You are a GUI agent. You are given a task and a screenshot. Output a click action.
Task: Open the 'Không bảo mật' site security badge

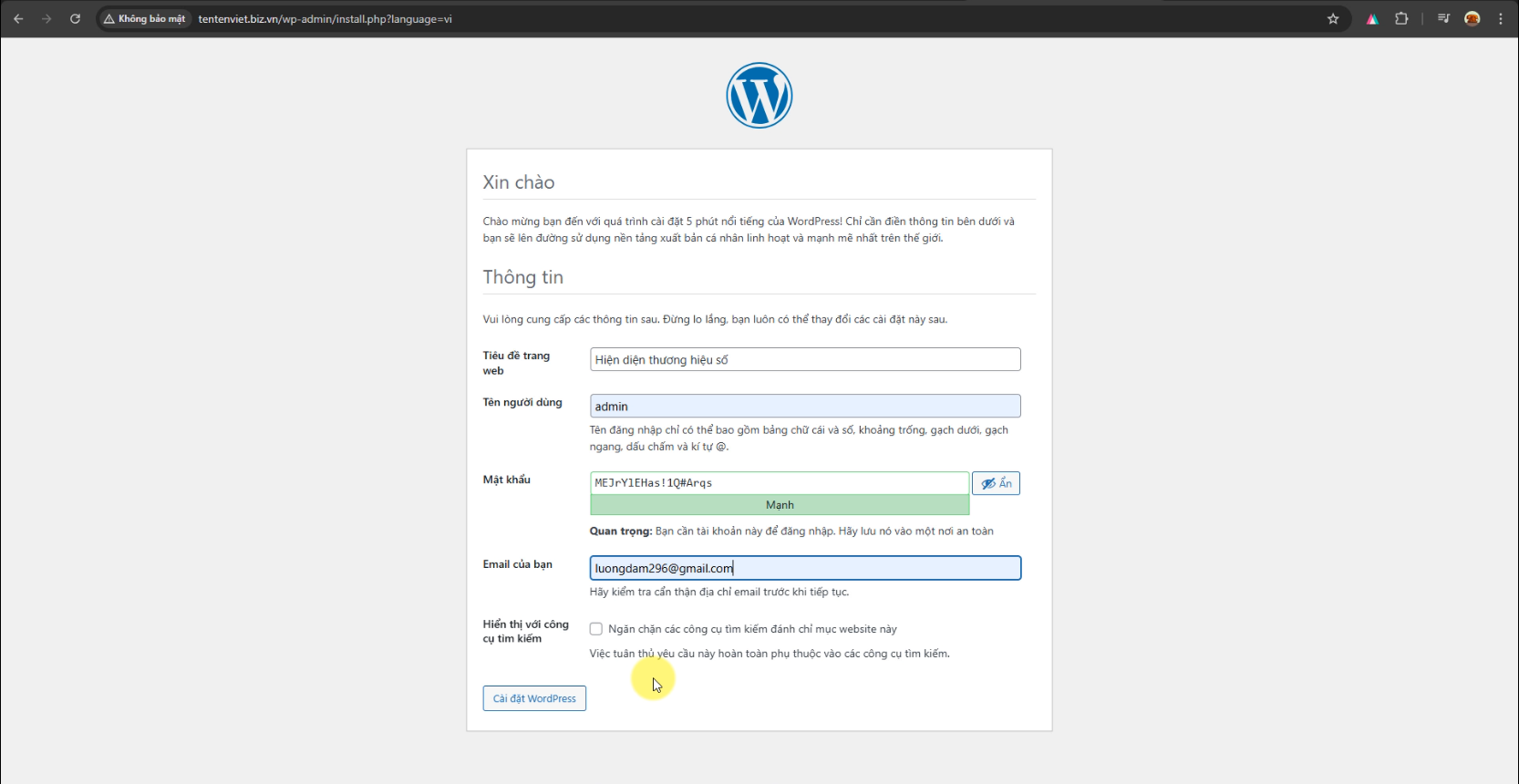coord(145,18)
